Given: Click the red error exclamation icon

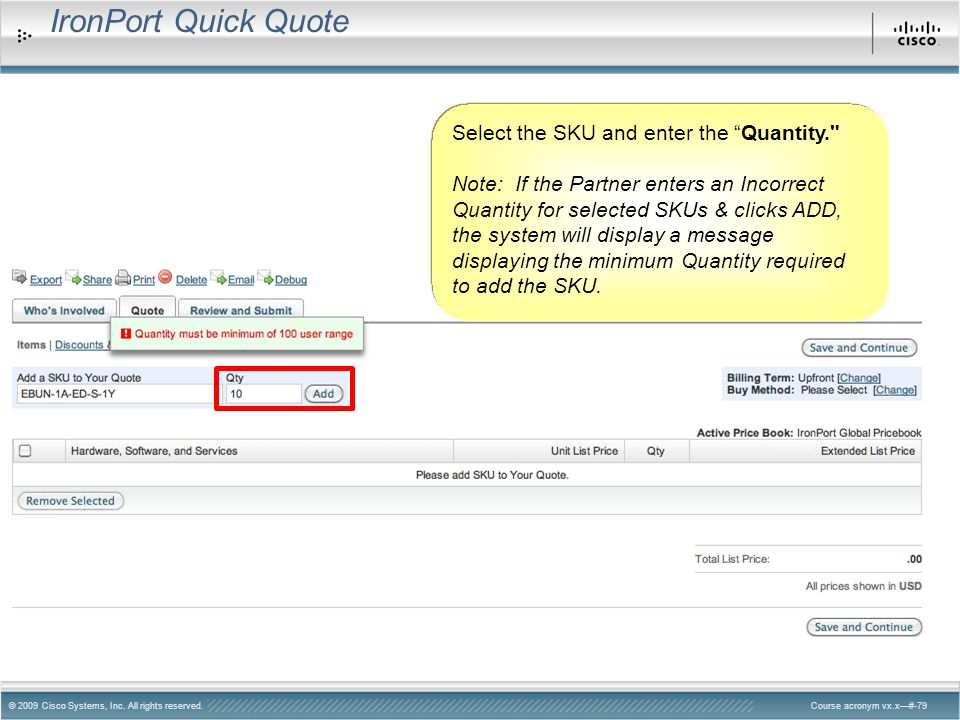Looking at the screenshot, I should [126, 334].
